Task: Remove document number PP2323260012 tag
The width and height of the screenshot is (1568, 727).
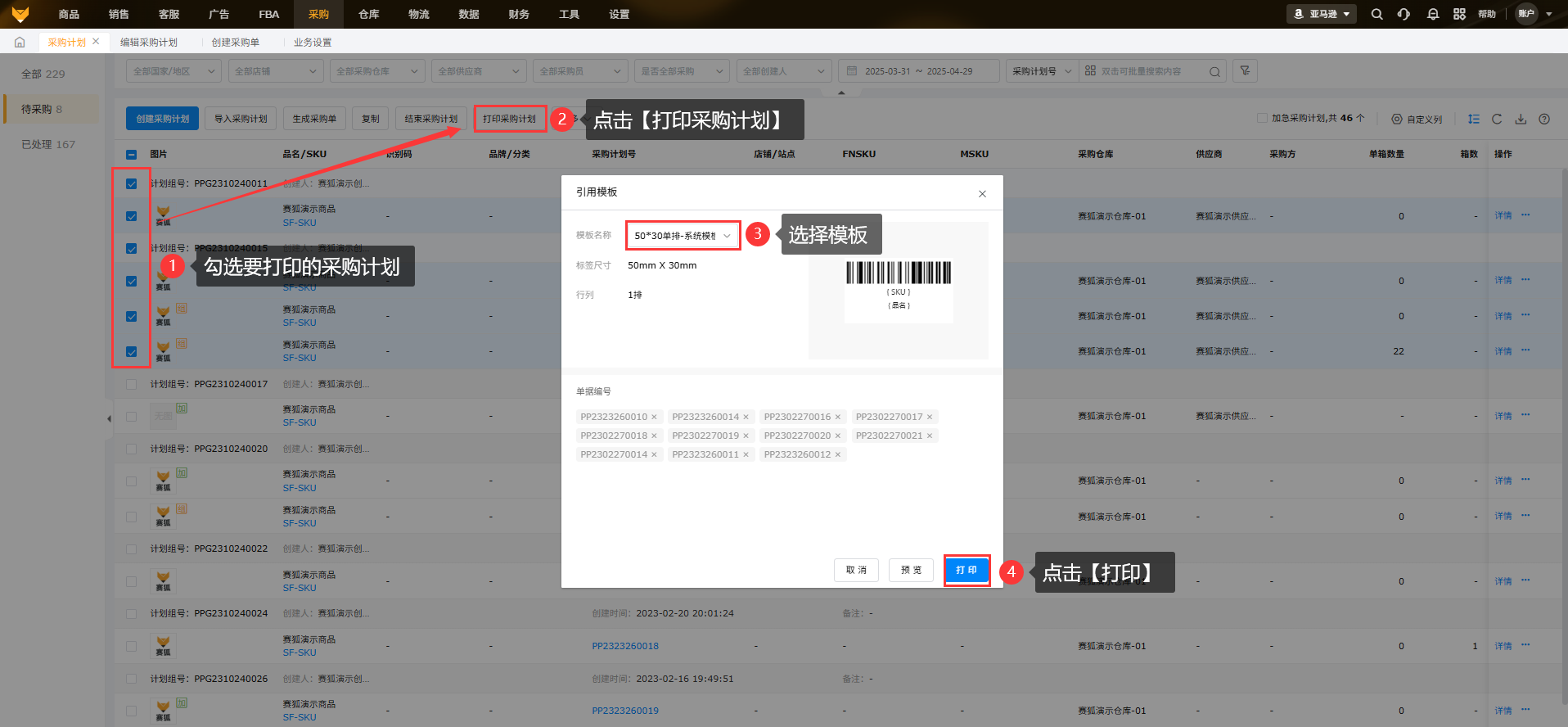Action: 837,454
